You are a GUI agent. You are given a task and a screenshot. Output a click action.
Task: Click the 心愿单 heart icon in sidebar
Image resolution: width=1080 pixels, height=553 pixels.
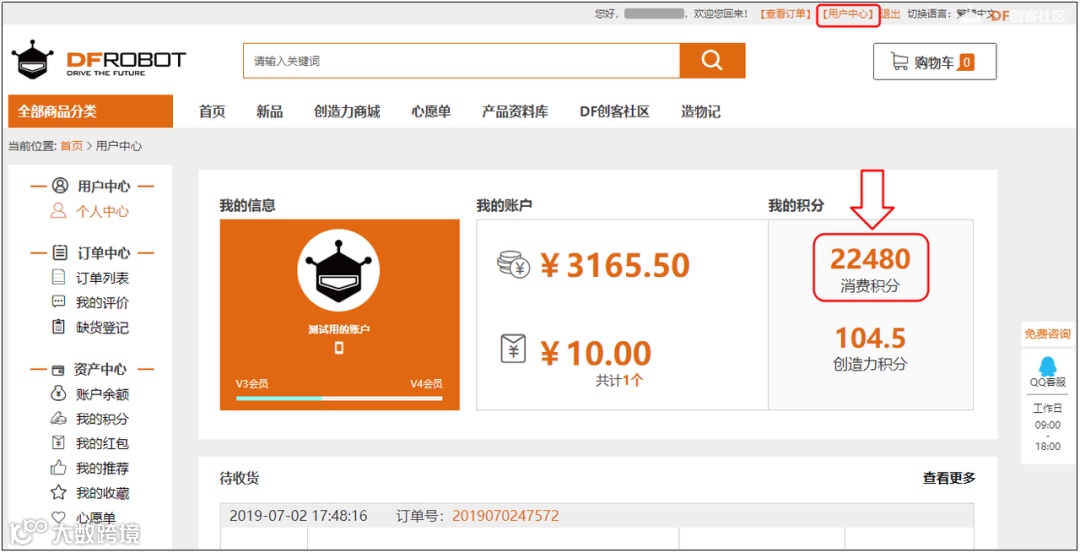[59, 517]
